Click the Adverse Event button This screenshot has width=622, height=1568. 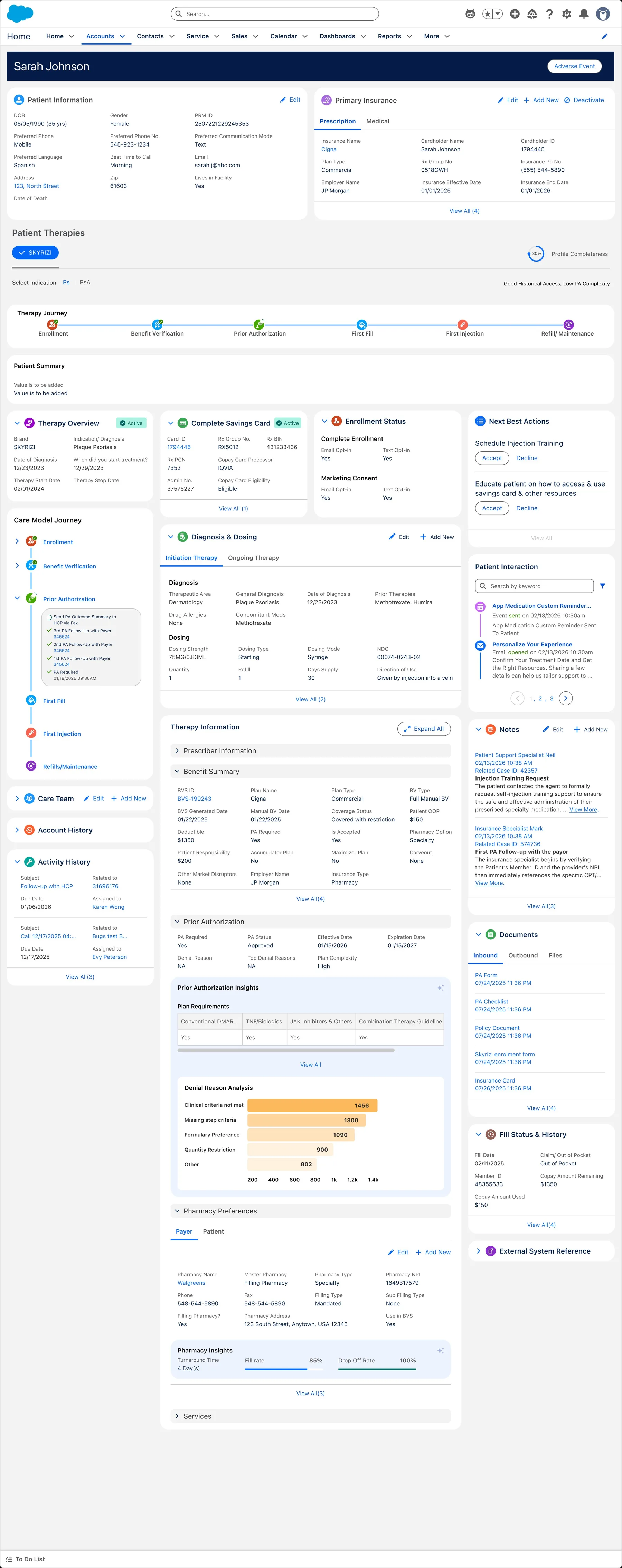(x=575, y=66)
